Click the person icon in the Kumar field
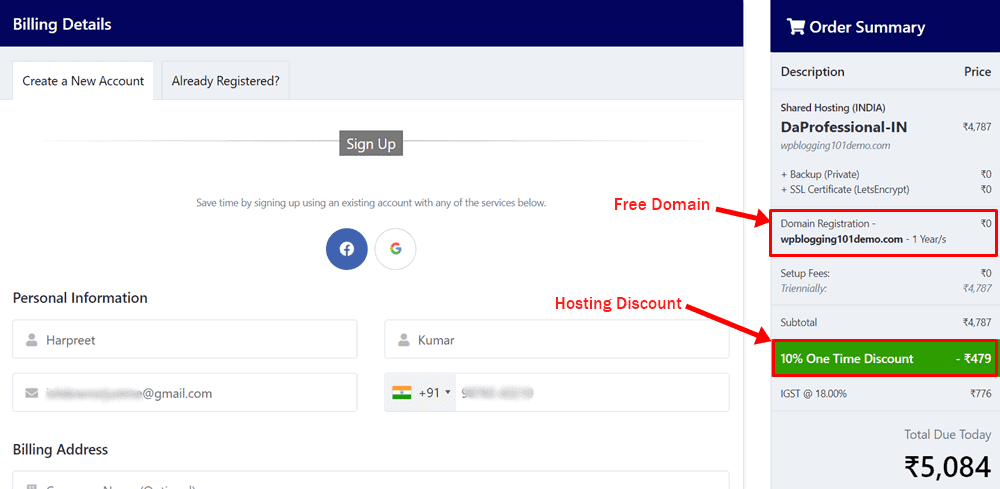Image resolution: width=1000 pixels, height=489 pixels. (402, 340)
